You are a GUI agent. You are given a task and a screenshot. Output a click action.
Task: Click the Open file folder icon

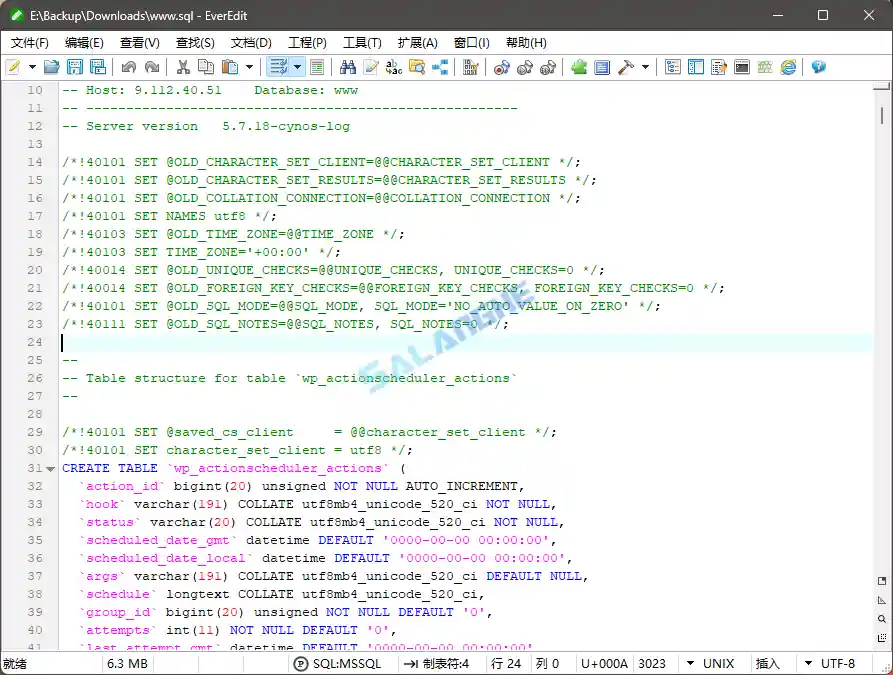point(52,67)
